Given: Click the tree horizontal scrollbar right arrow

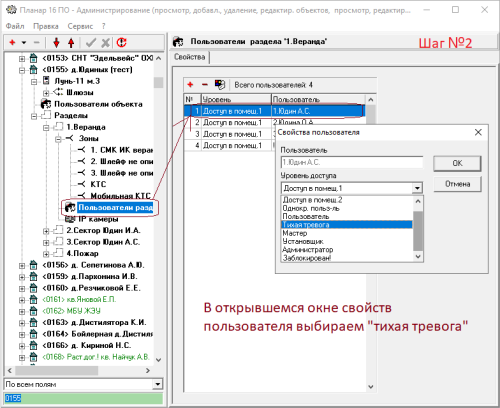Looking at the screenshot, I should pos(148,370).
